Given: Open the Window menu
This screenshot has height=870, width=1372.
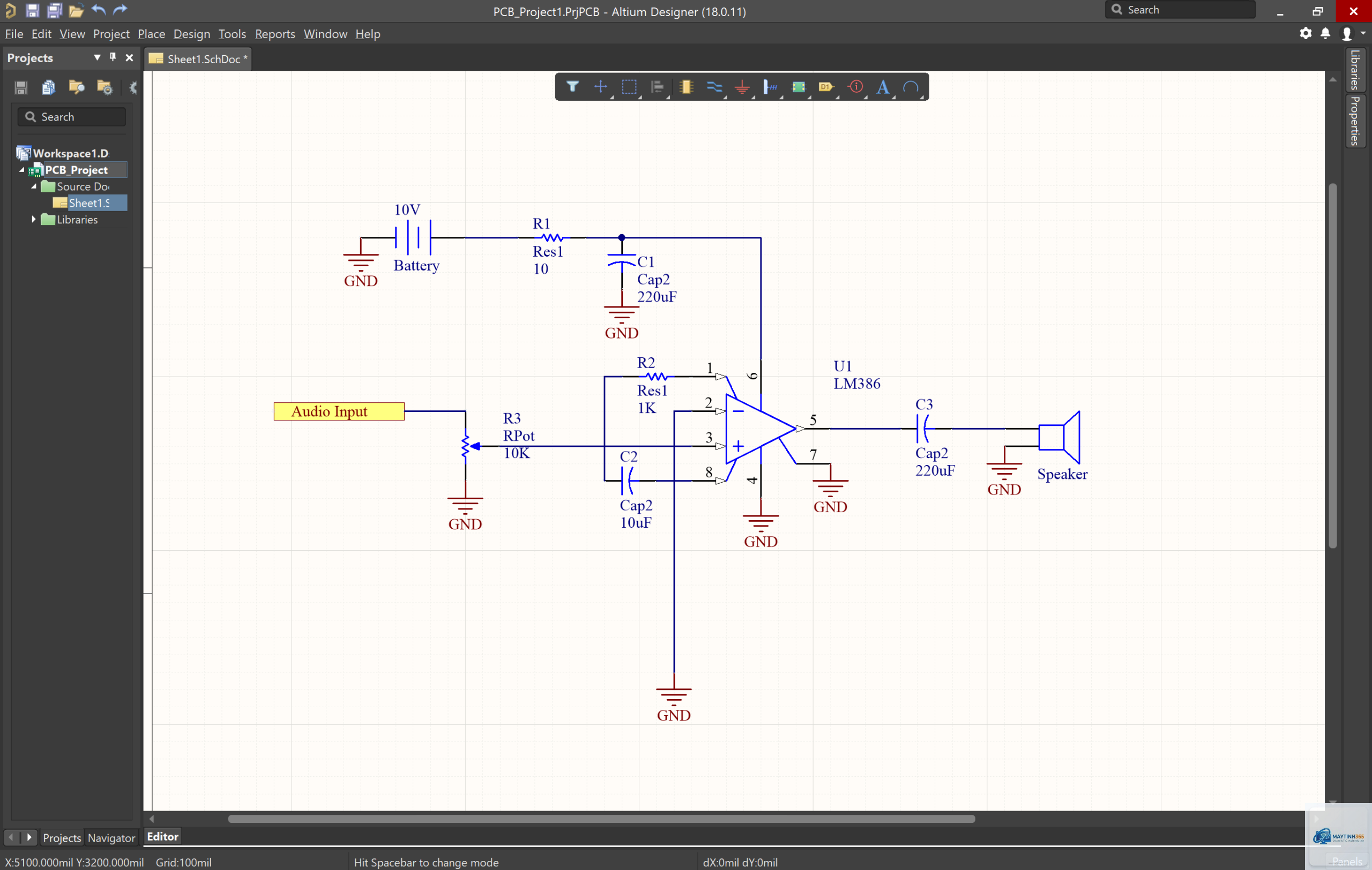Looking at the screenshot, I should (325, 34).
